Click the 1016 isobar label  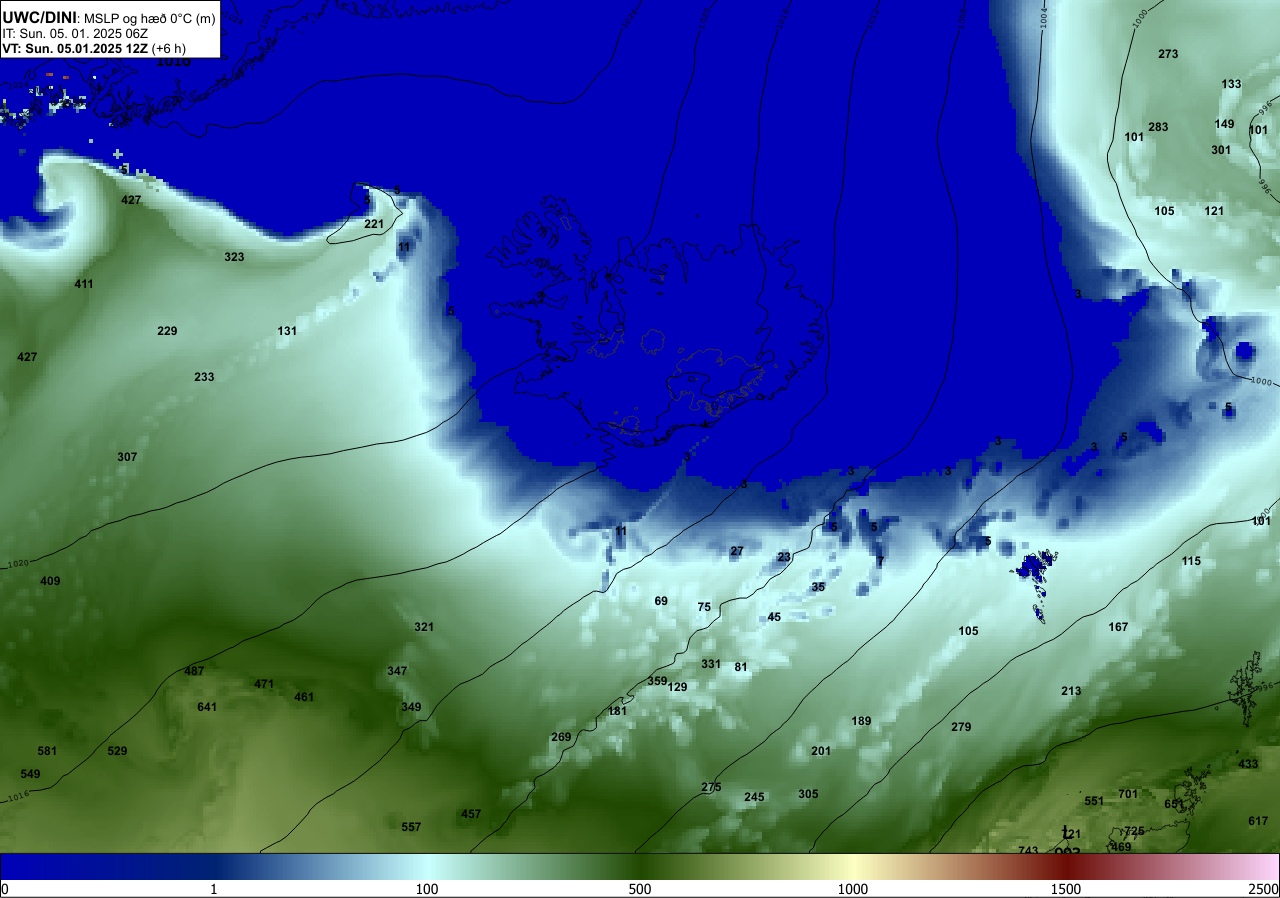pos(17,797)
